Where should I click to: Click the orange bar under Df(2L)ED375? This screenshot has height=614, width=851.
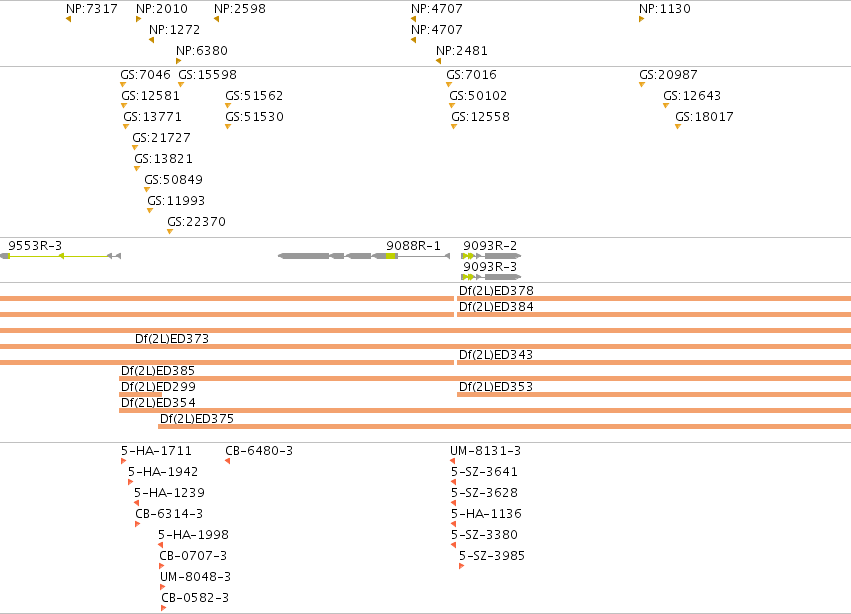pos(504,427)
